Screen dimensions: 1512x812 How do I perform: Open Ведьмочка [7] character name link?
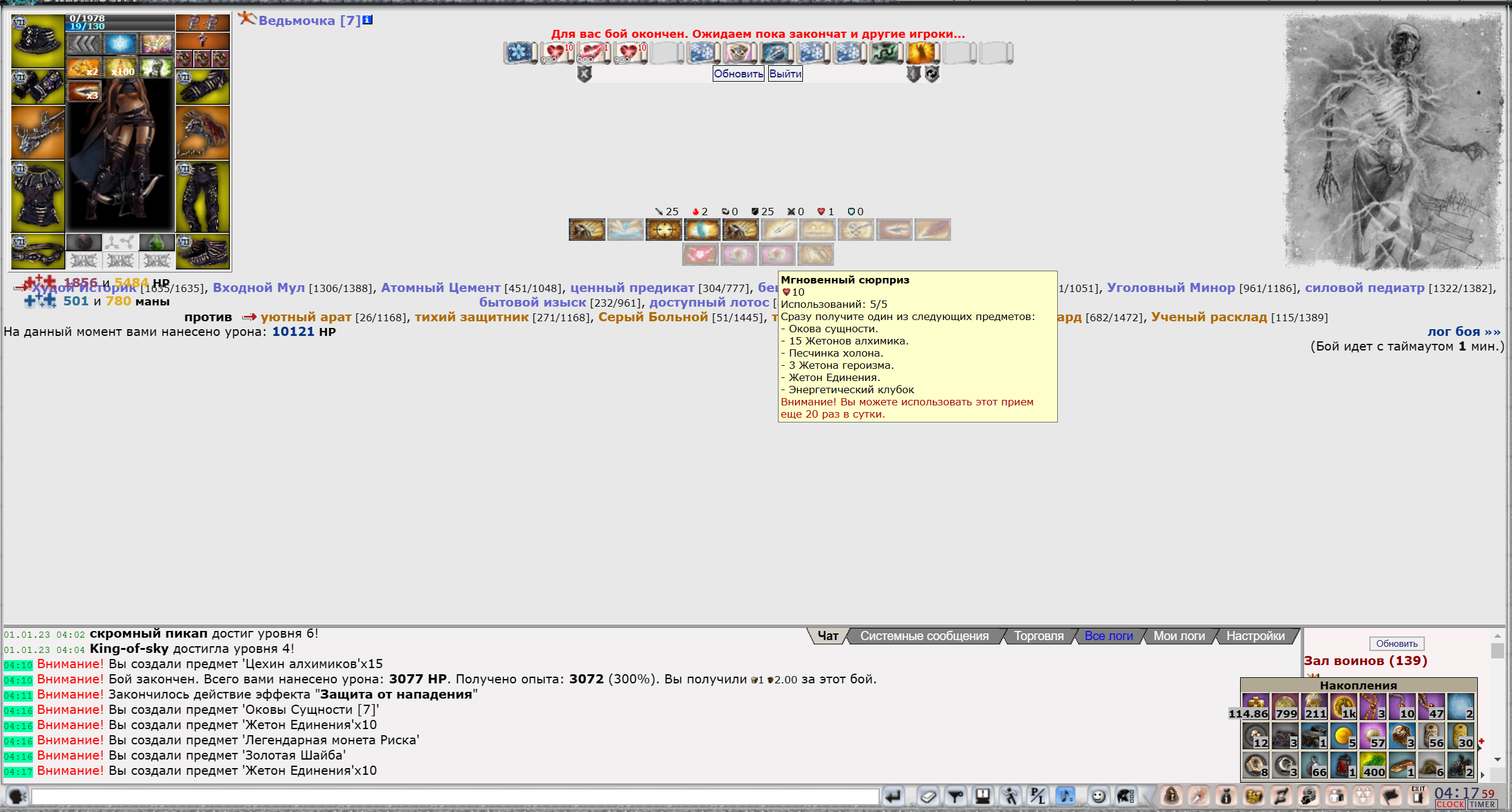tap(310, 21)
